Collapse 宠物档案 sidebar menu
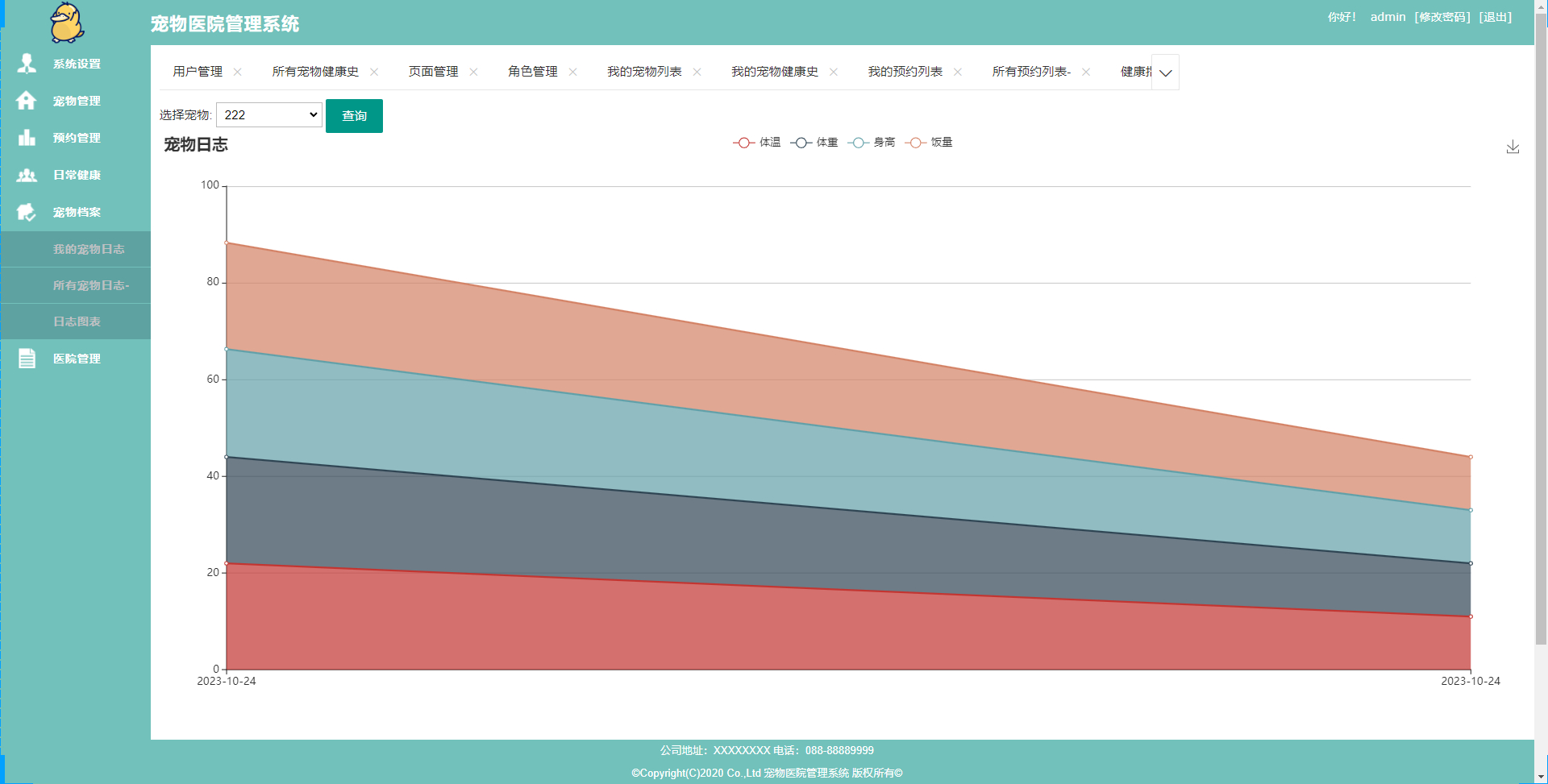This screenshot has height=784, width=1548. pos(76,212)
